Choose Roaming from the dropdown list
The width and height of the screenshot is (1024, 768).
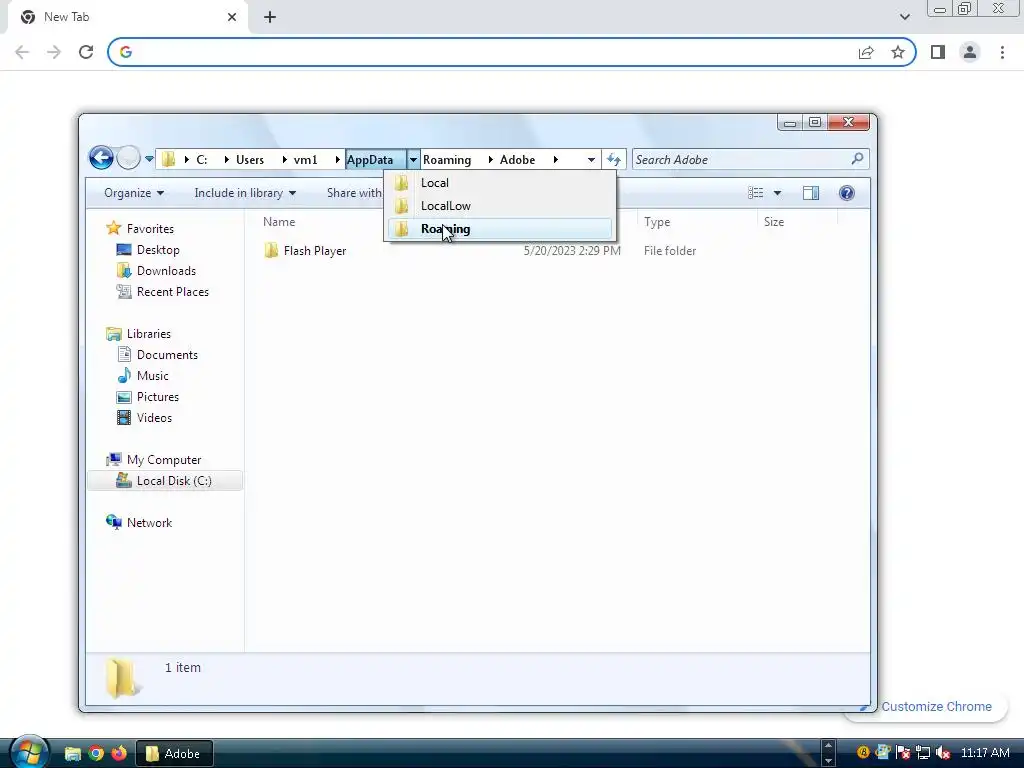click(500, 229)
